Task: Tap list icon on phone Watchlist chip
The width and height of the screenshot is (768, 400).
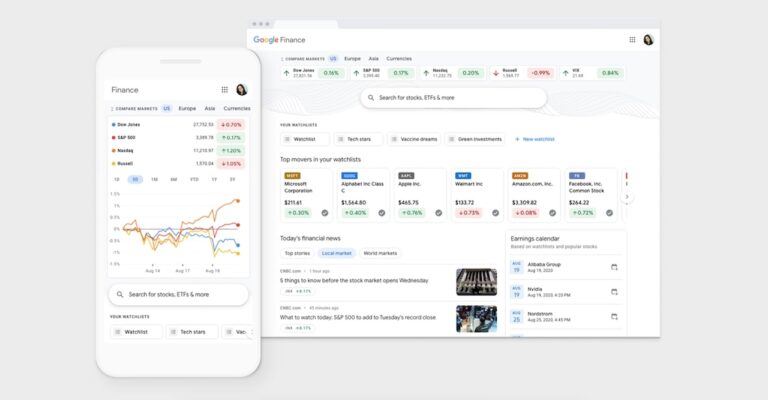Action: pyautogui.click(x=118, y=332)
